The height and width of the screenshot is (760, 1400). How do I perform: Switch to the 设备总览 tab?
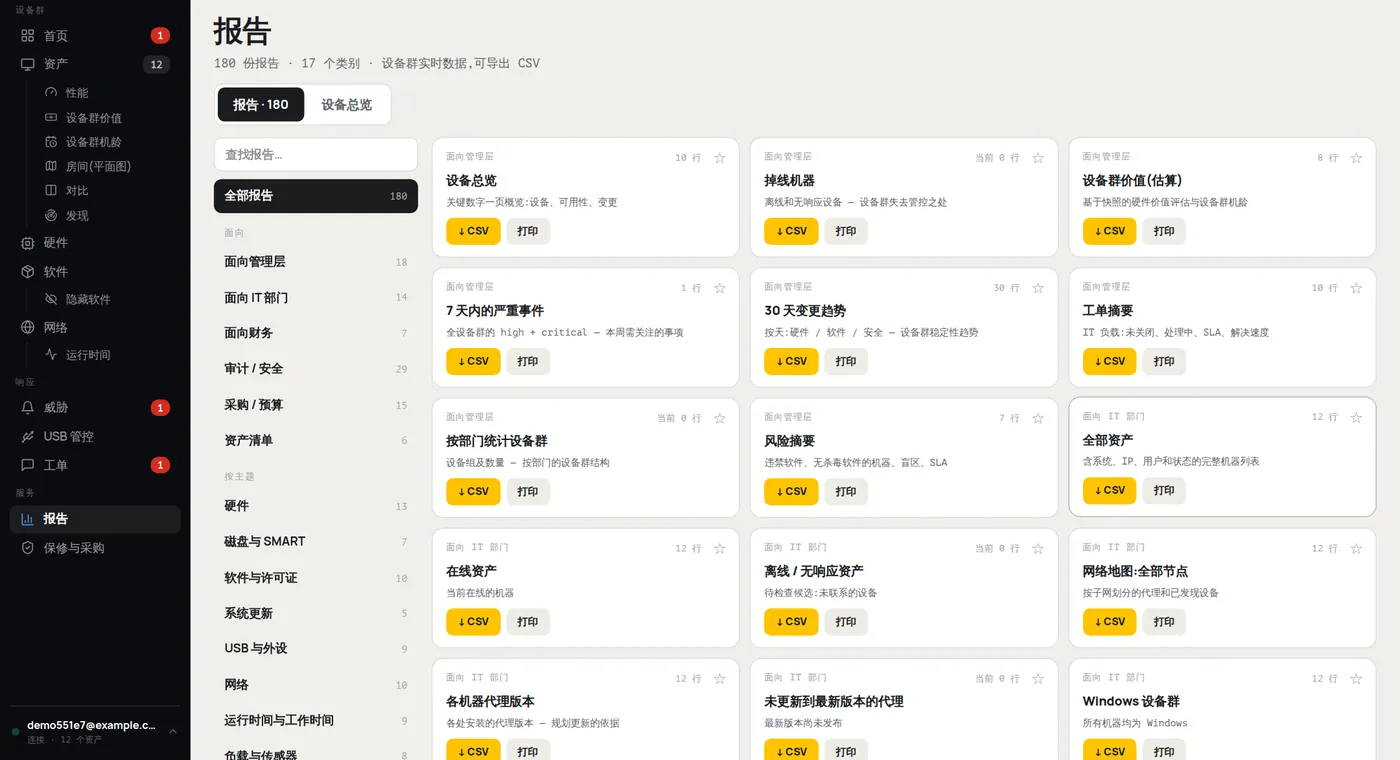point(346,105)
